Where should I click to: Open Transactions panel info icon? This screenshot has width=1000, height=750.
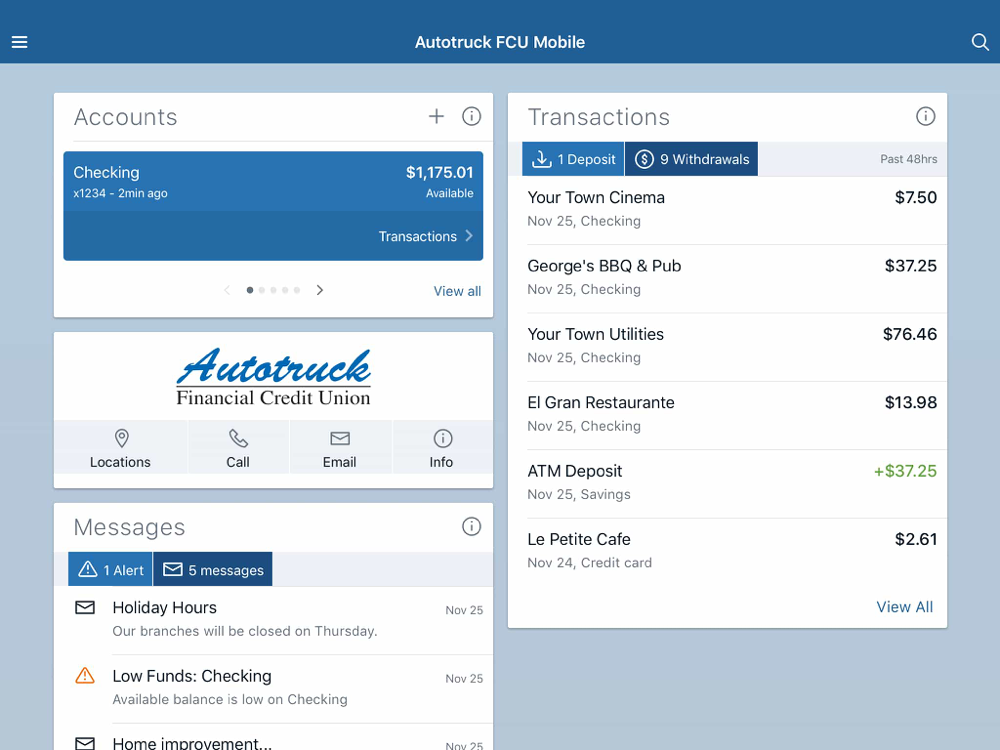point(925,116)
